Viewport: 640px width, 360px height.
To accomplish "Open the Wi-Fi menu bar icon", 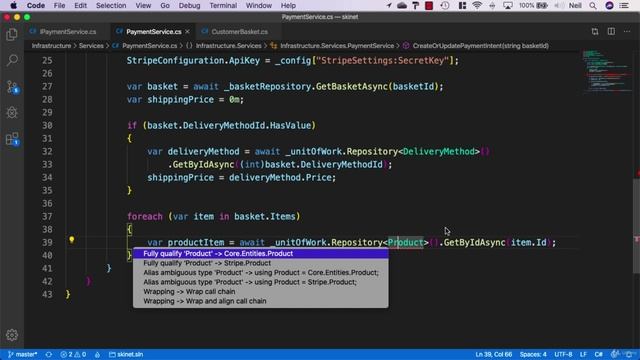I will point(477,5).
